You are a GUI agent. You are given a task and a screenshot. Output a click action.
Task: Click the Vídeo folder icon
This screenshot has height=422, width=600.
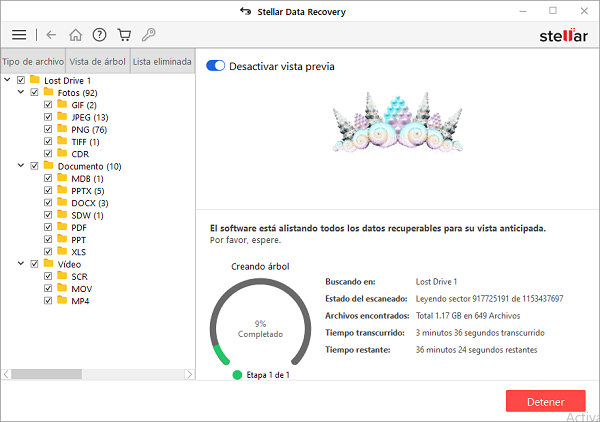(x=48, y=263)
